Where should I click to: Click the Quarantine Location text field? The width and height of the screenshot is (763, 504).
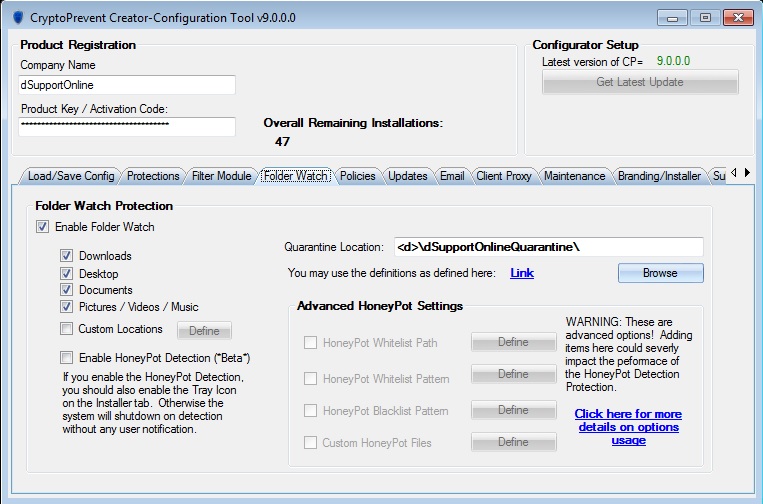[548, 247]
